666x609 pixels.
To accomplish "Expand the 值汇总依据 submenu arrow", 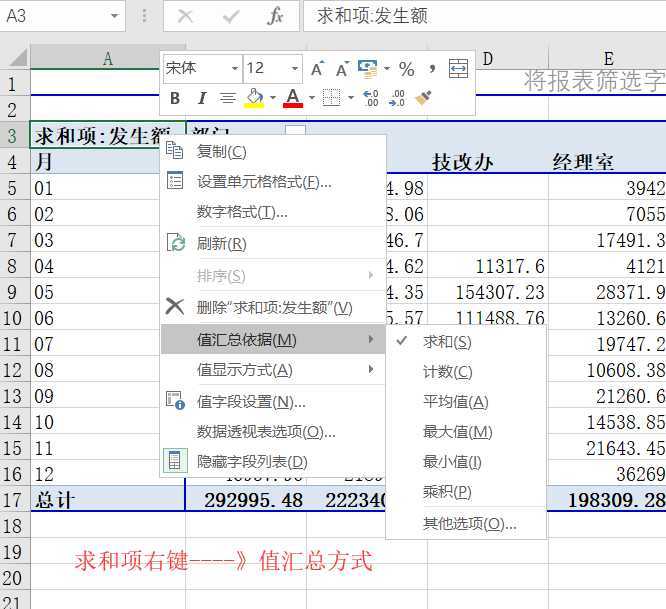I will tap(371, 339).
